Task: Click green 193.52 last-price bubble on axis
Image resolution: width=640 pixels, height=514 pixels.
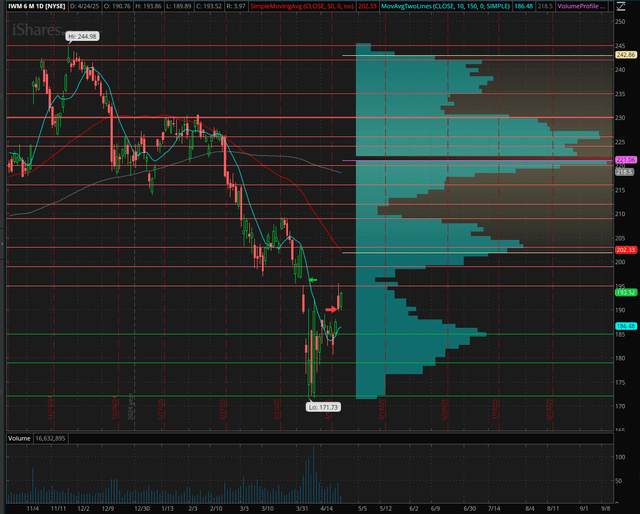Action: [626, 292]
